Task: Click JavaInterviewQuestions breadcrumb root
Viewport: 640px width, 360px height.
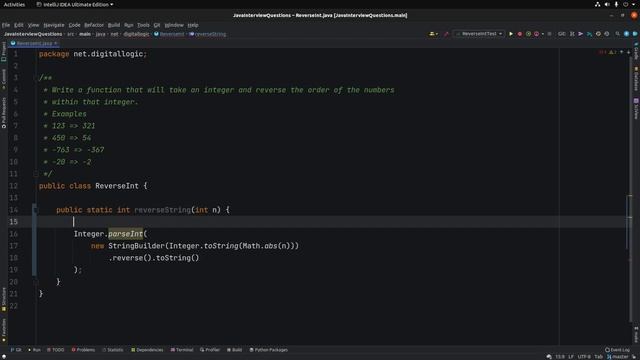Action: pos(33,34)
